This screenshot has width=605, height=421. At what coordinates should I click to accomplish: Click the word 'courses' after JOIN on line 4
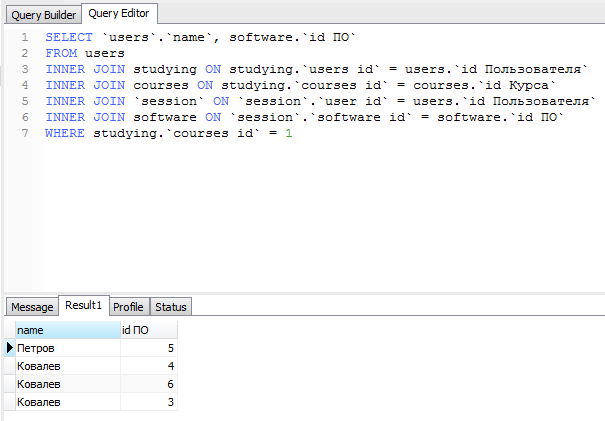coord(161,85)
